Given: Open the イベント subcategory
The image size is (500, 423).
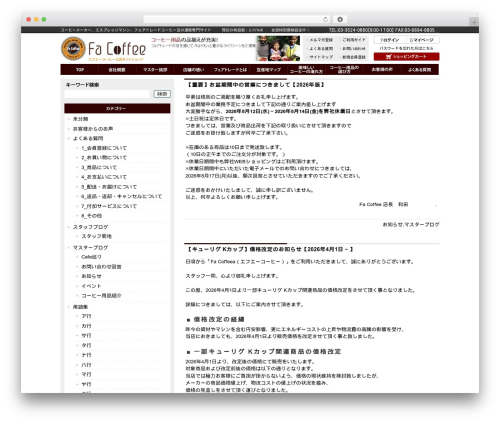Looking at the screenshot, I should (x=91, y=286).
